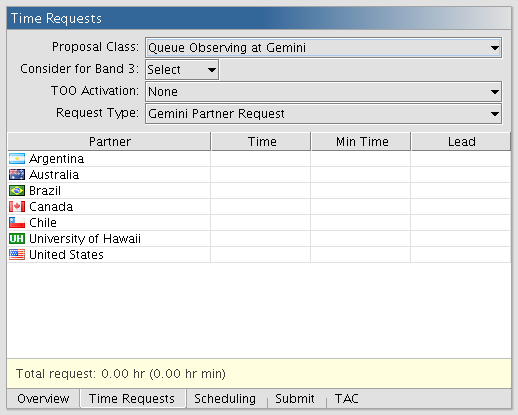518x415 pixels.
Task: Click the Min Time column header
Action: pyautogui.click(x=361, y=142)
